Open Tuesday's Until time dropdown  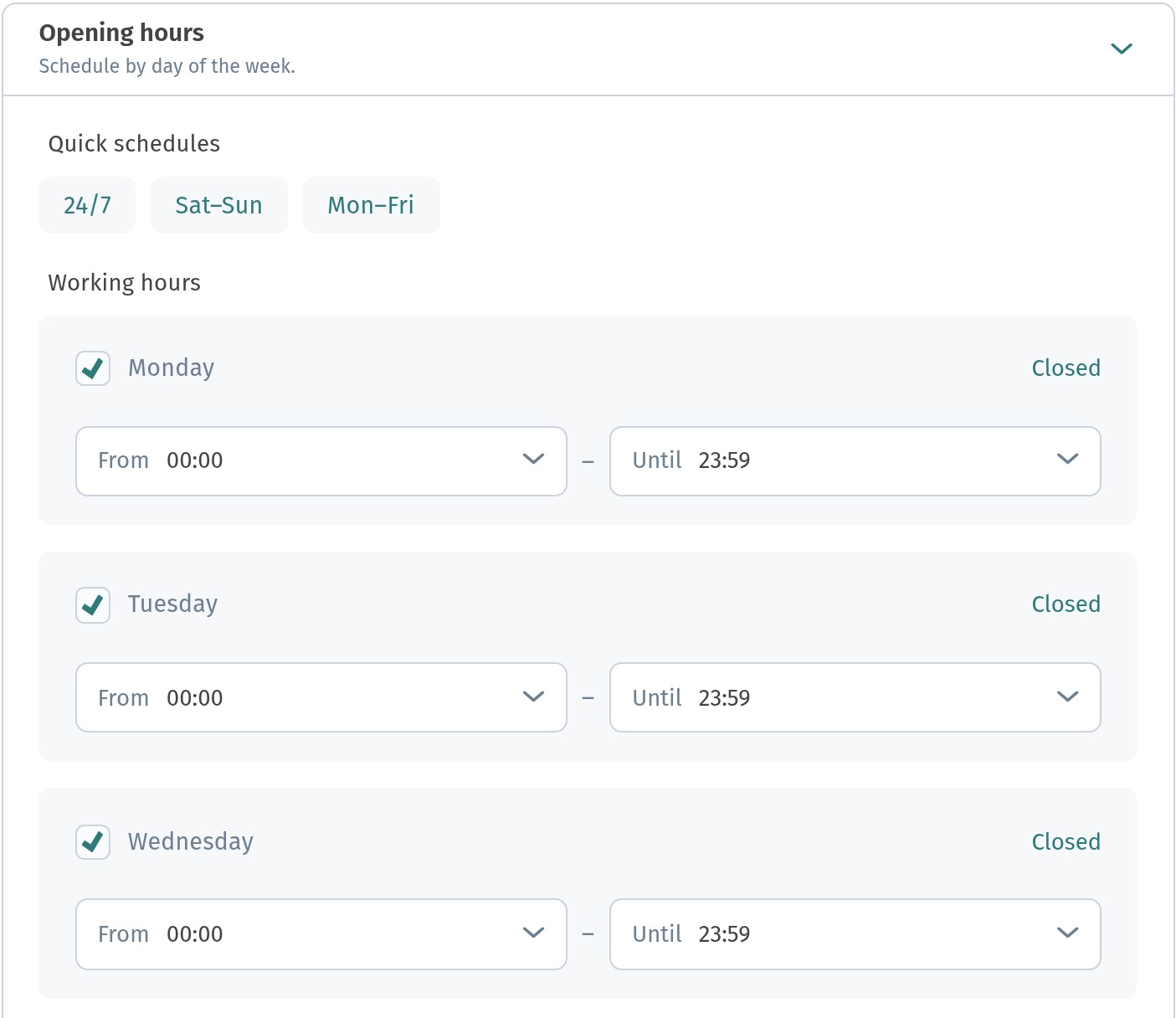(855, 697)
